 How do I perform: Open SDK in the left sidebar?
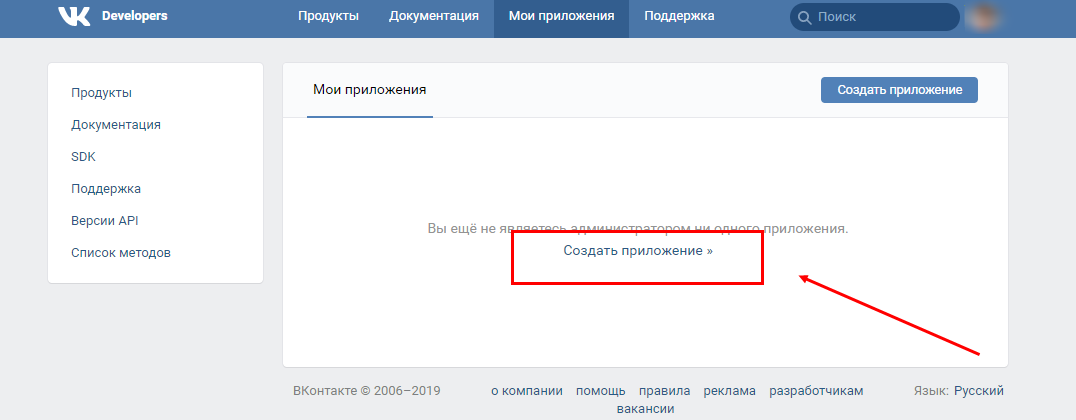pos(84,156)
